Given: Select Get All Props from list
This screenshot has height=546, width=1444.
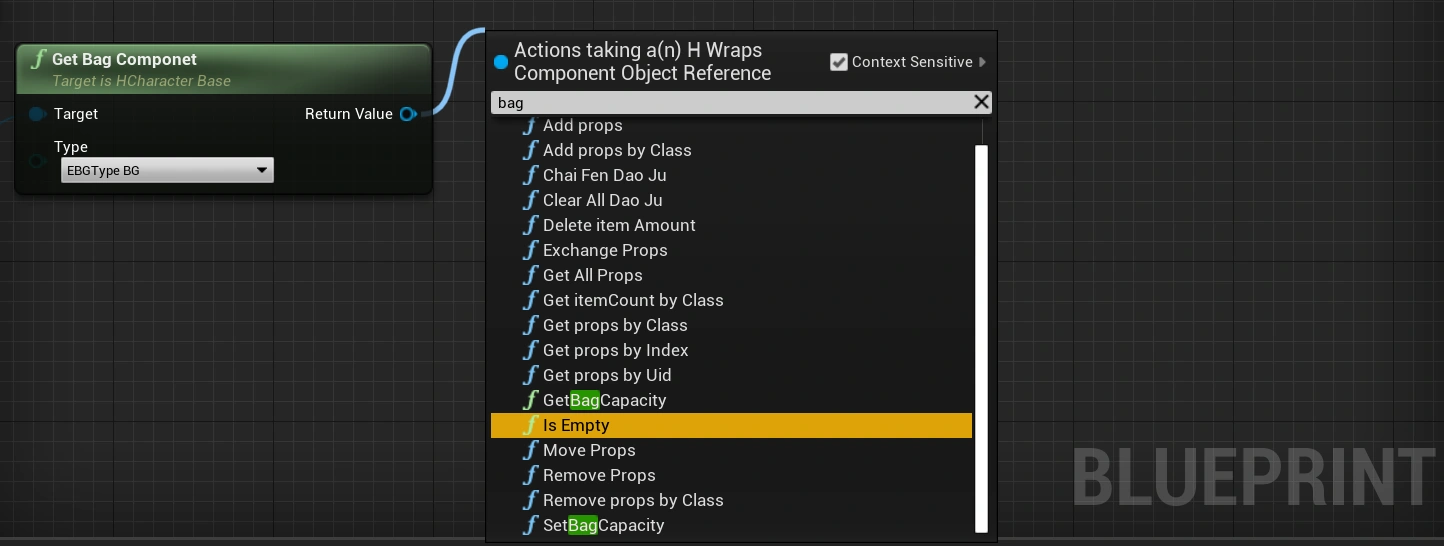Looking at the screenshot, I should [592, 275].
